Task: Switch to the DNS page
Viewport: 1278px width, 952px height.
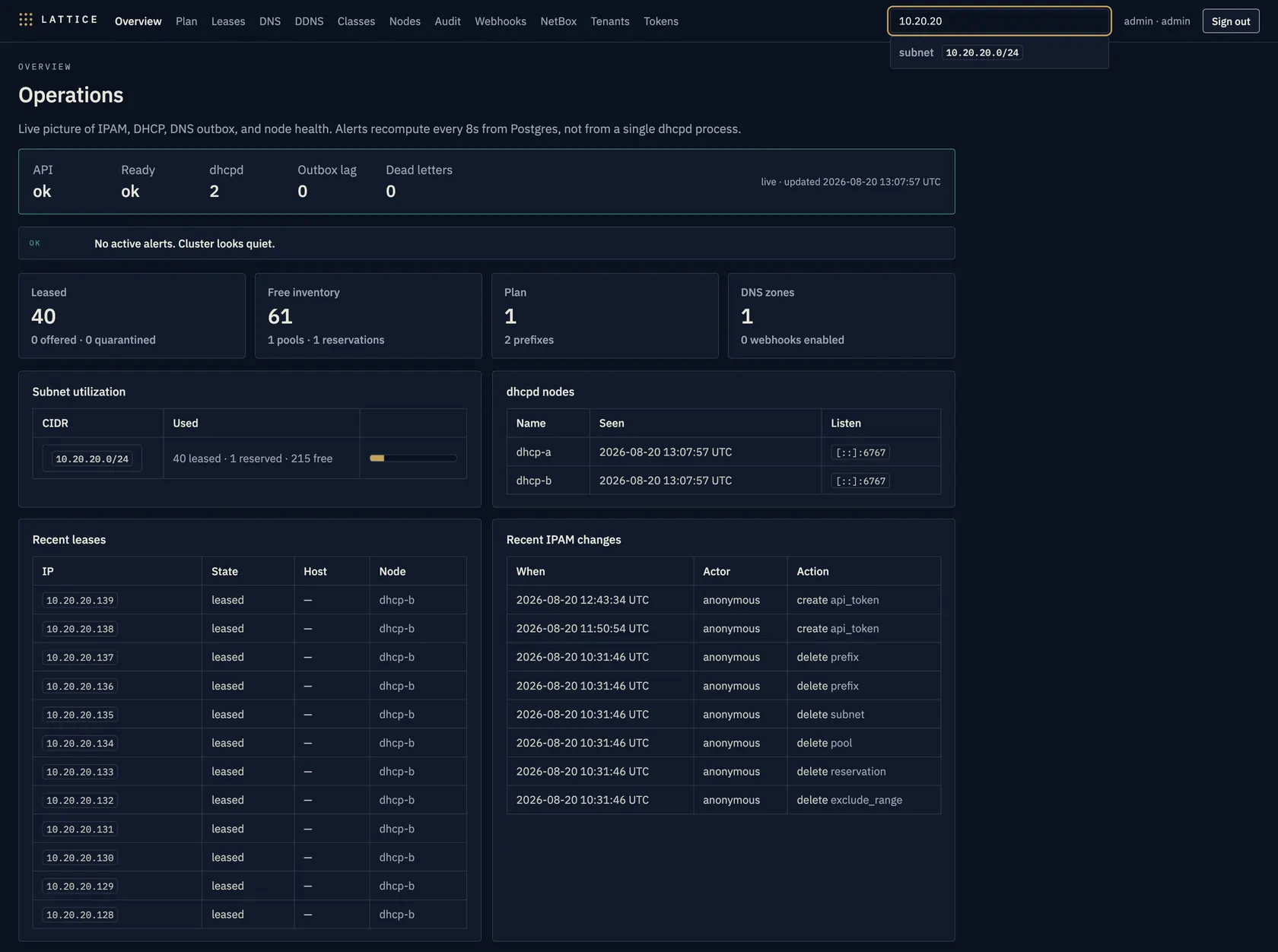Action: tap(270, 21)
